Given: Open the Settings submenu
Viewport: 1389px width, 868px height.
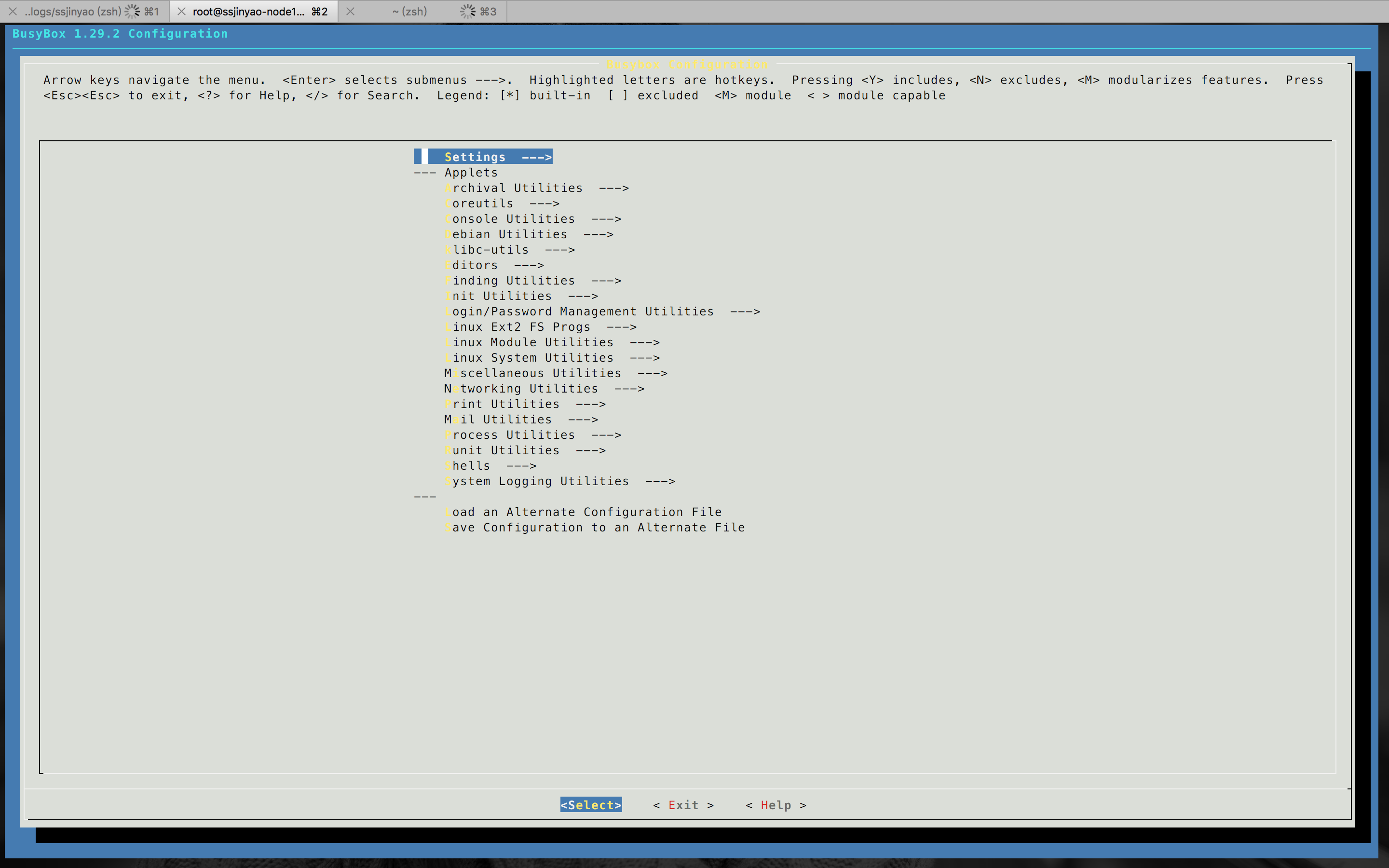Looking at the screenshot, I should point(483,157).
